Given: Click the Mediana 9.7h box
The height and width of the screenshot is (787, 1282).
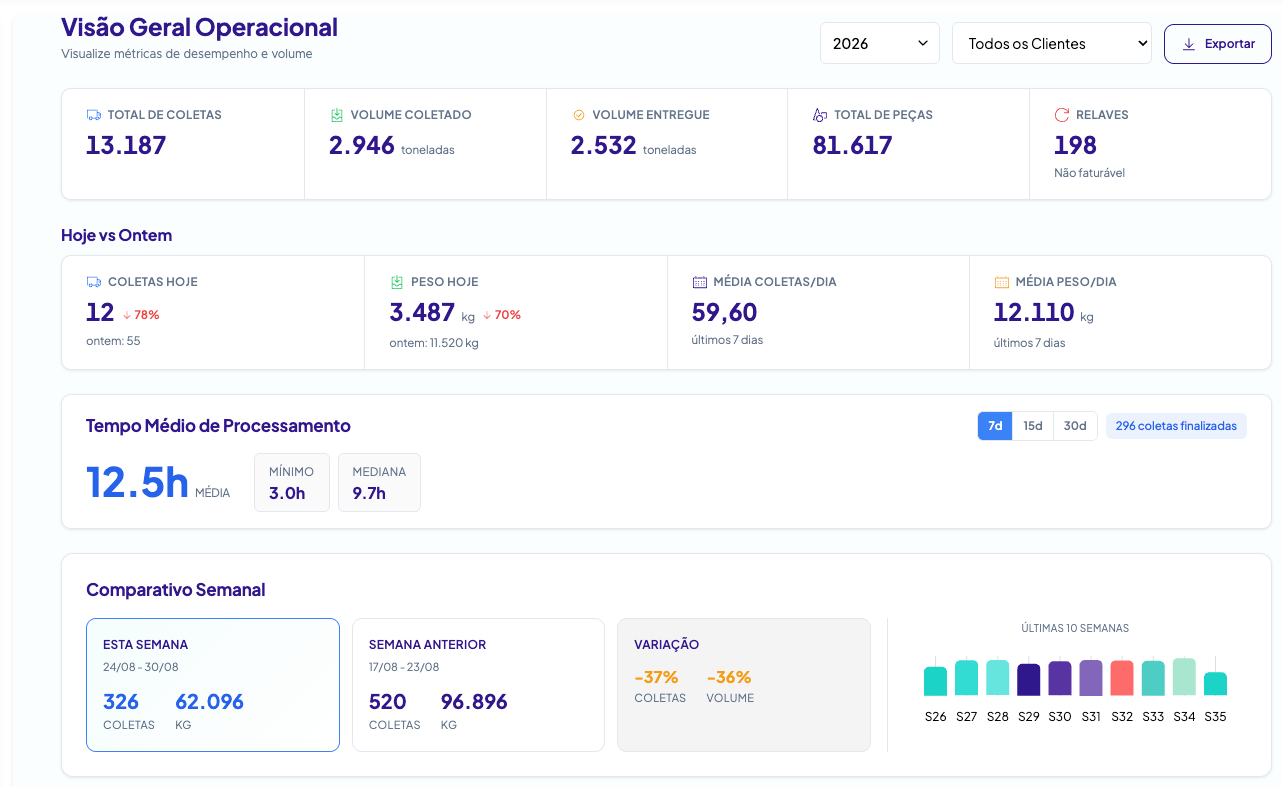Looking at the screenshot, I should (x=379, y=482).
